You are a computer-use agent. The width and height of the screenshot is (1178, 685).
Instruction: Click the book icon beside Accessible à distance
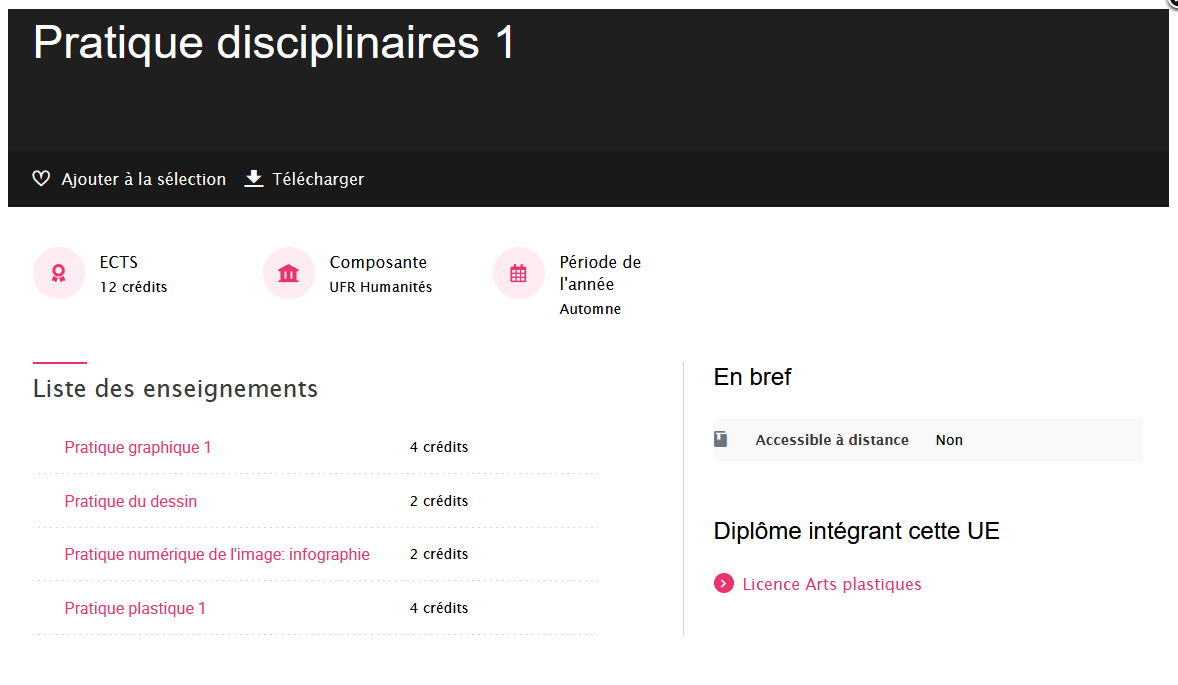(x=720, y=439)
